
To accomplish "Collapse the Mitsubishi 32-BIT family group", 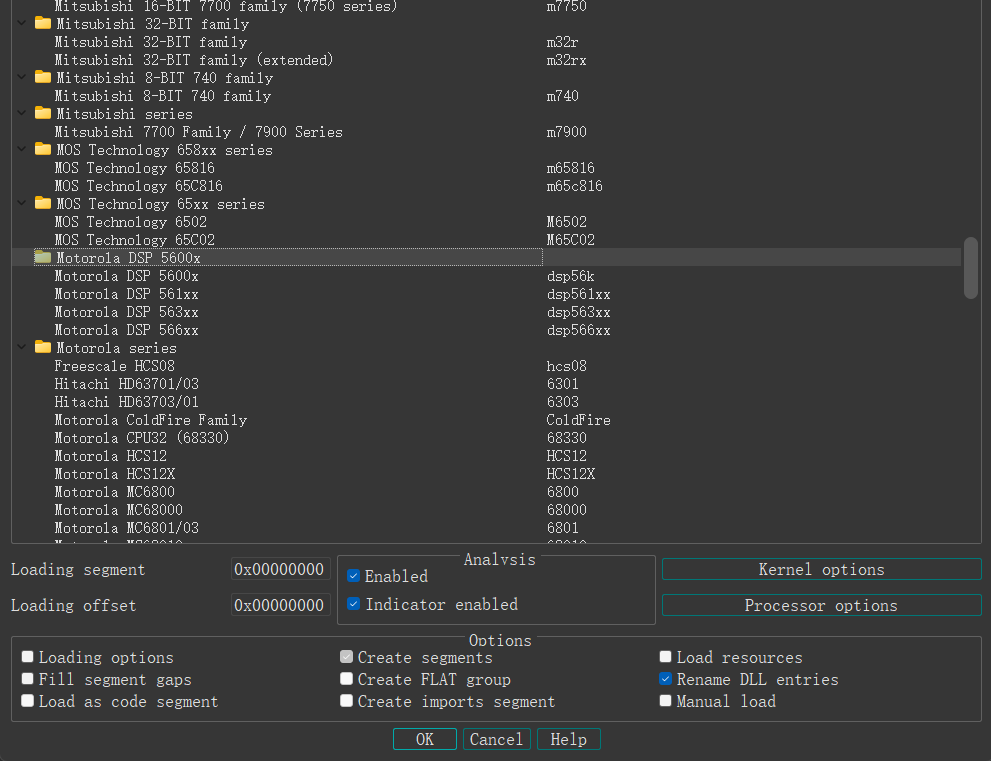I will coord(21,23).
